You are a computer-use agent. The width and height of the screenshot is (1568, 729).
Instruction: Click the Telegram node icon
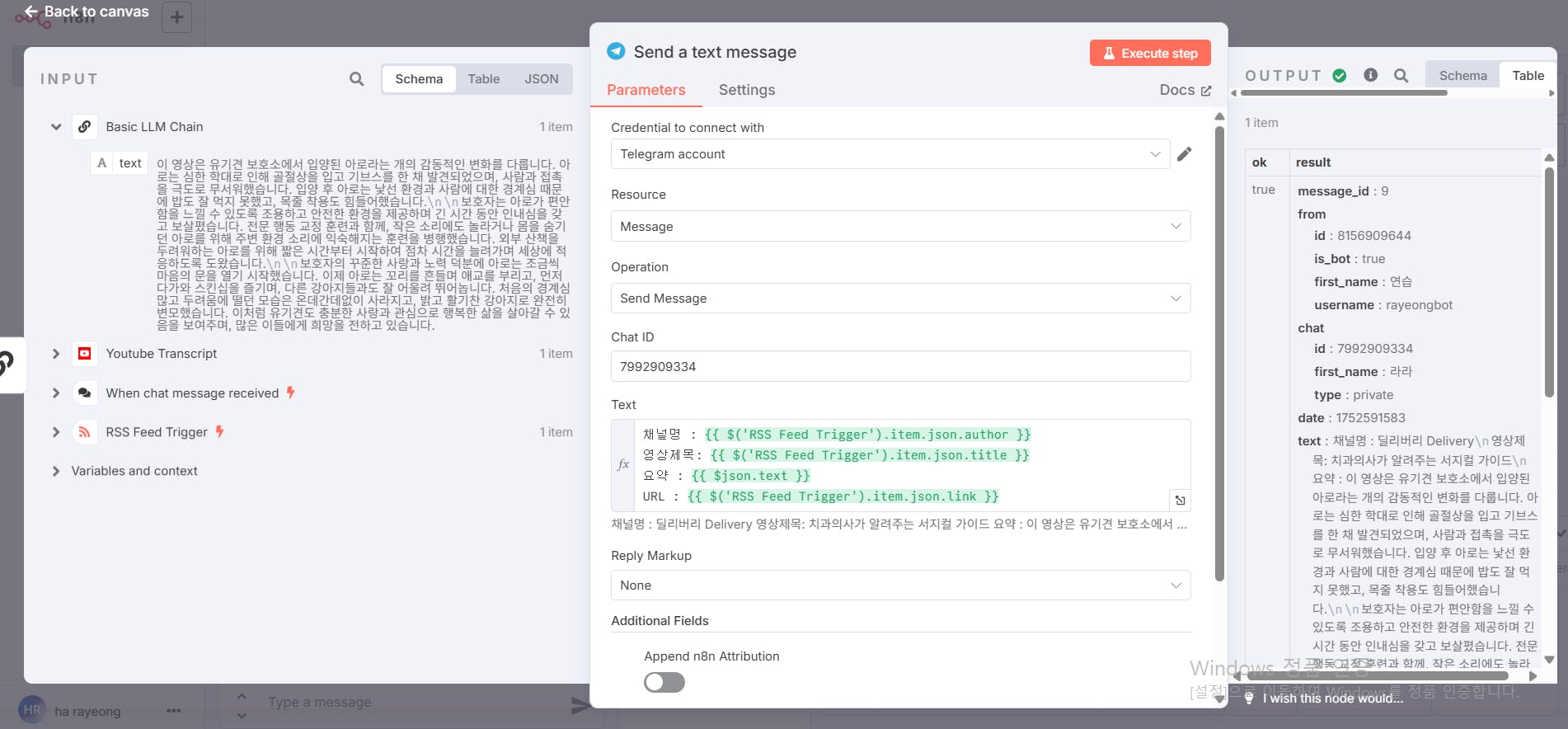616,51
